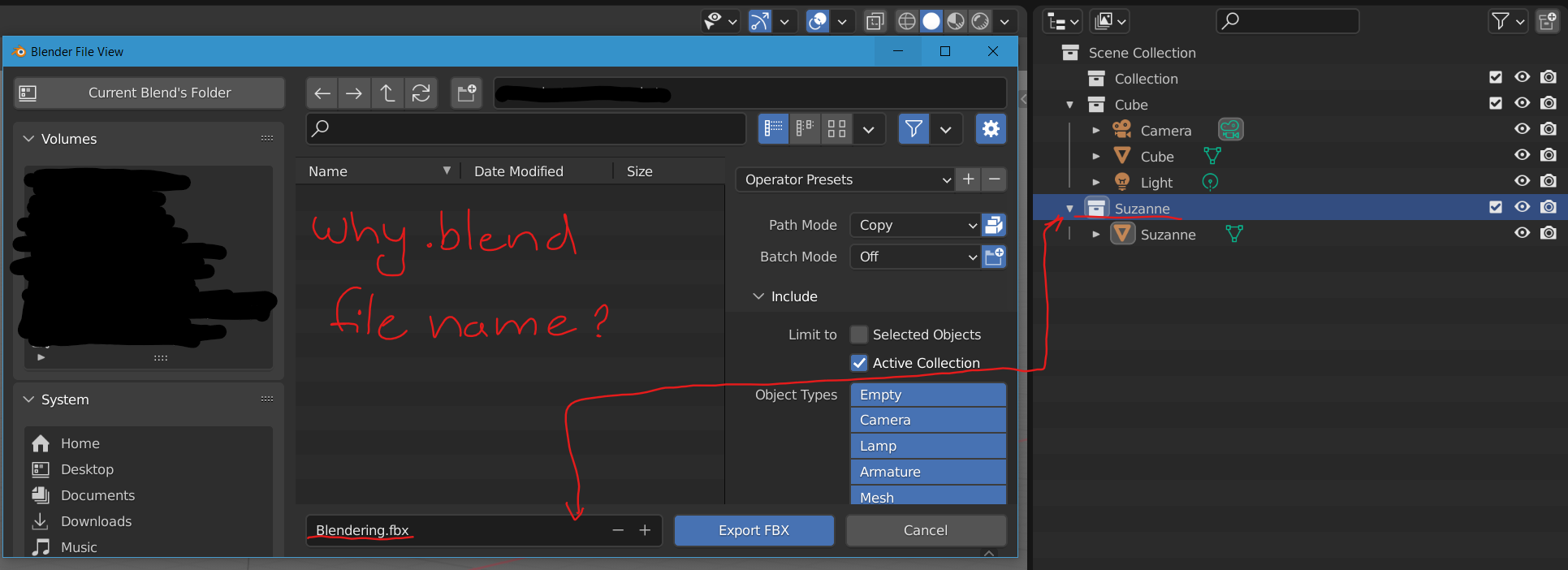Uncheck Active Collection checkbox
This screenshot has height=570, width=1568.
pos(858,363)
